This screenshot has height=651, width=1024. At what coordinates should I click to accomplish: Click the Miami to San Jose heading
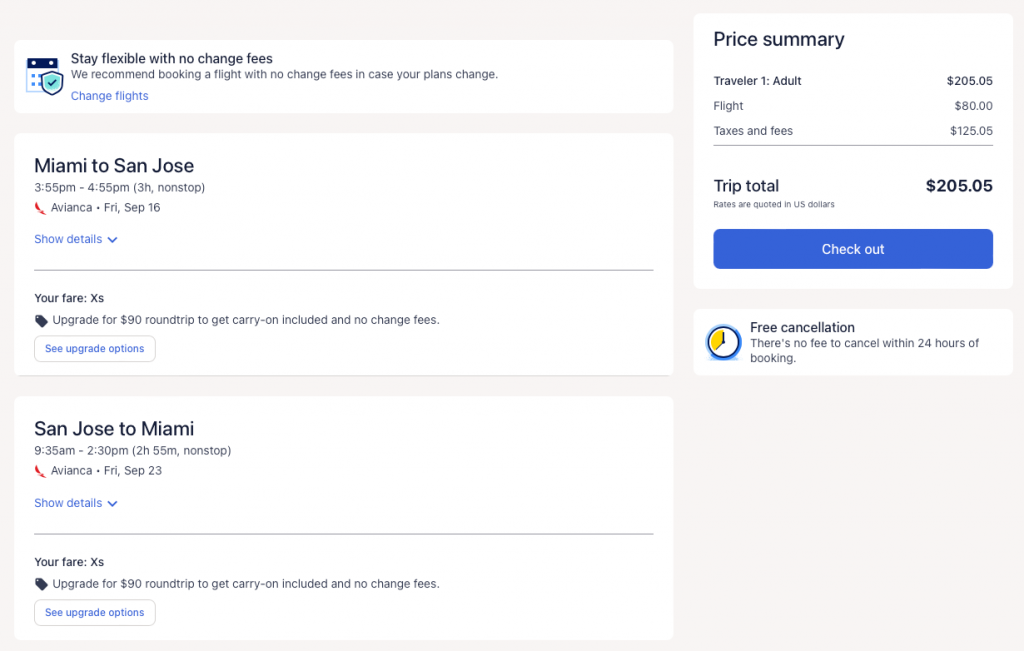(114, 165)
